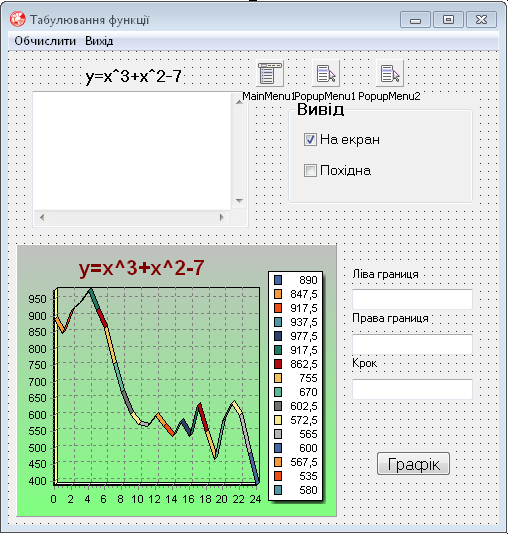Click the legend swatch next to 847,5

(278, 294)
